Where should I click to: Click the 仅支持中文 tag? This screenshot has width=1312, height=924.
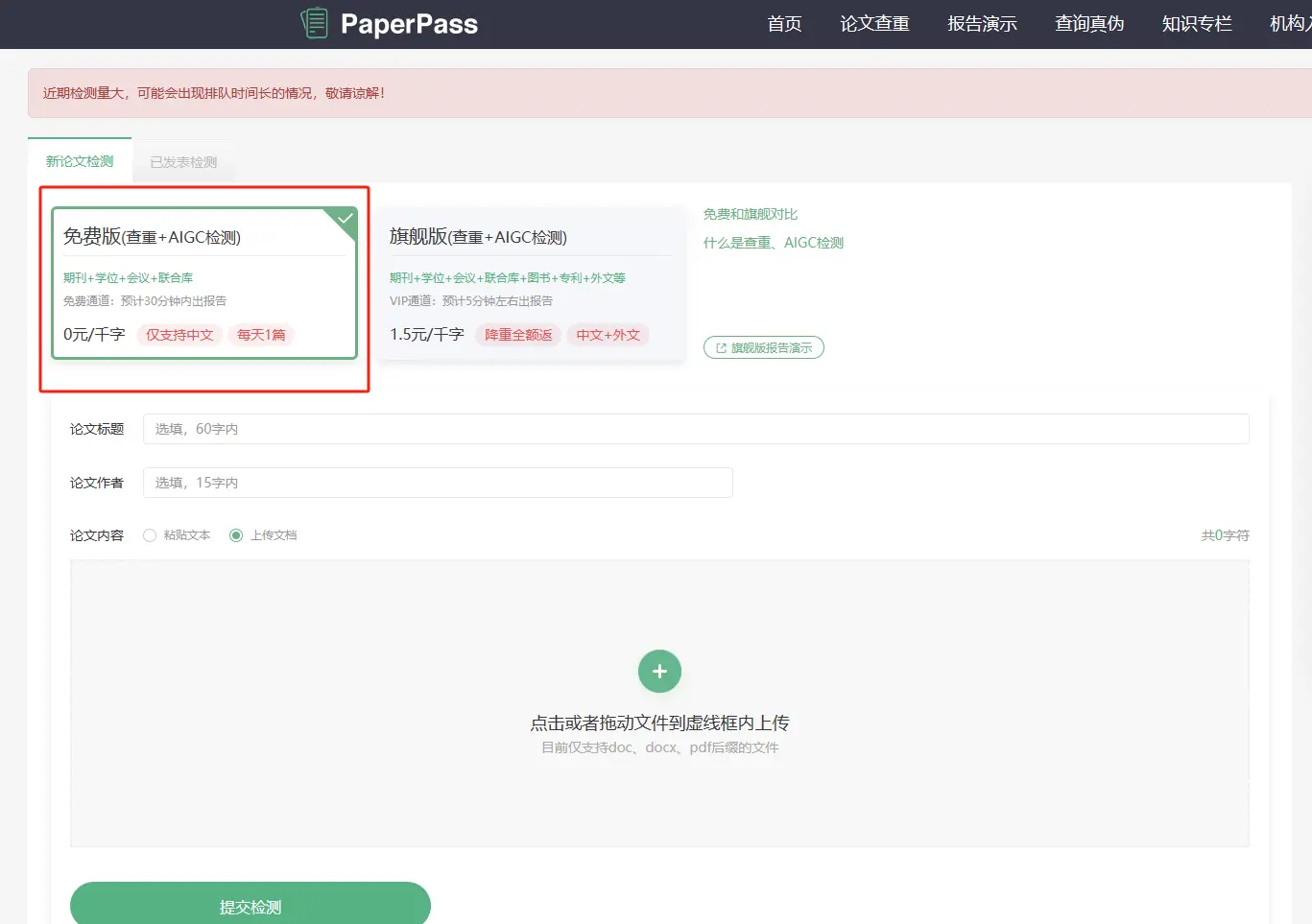(179, 335)
